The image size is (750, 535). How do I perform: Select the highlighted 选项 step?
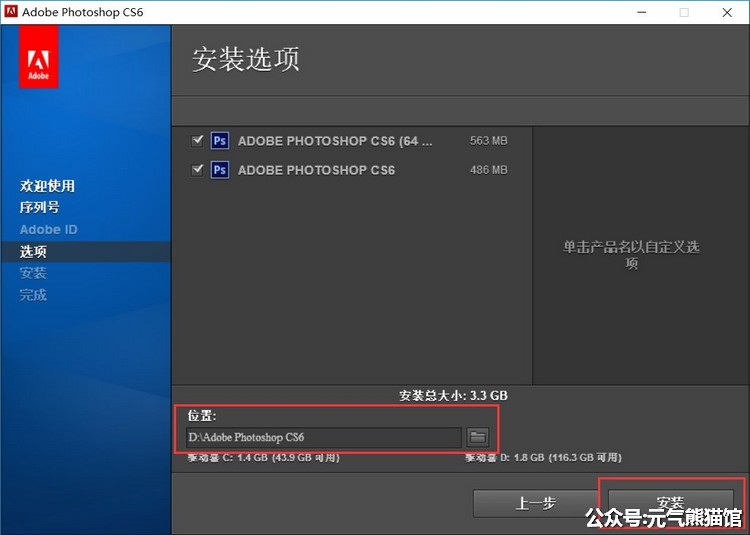tap(33, 252)
